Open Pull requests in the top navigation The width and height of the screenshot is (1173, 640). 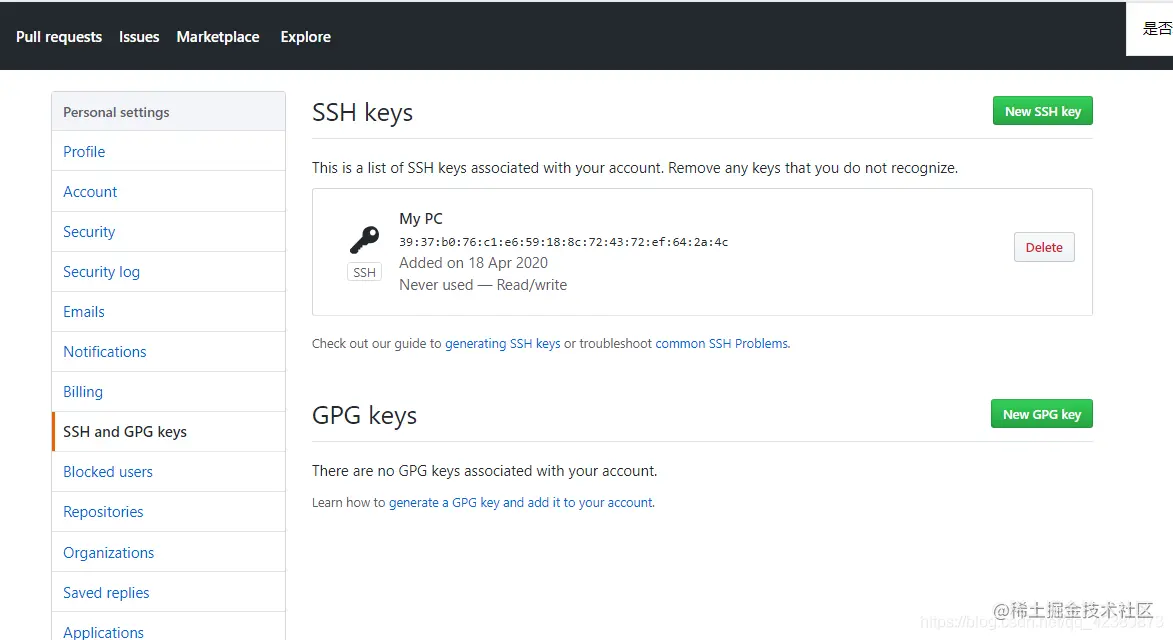click(x=59, y=37)
